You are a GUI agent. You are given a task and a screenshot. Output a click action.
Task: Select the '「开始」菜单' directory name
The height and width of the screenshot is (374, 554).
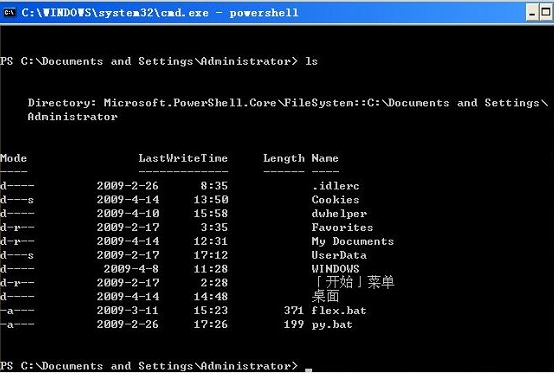click(x=353, y=282)
